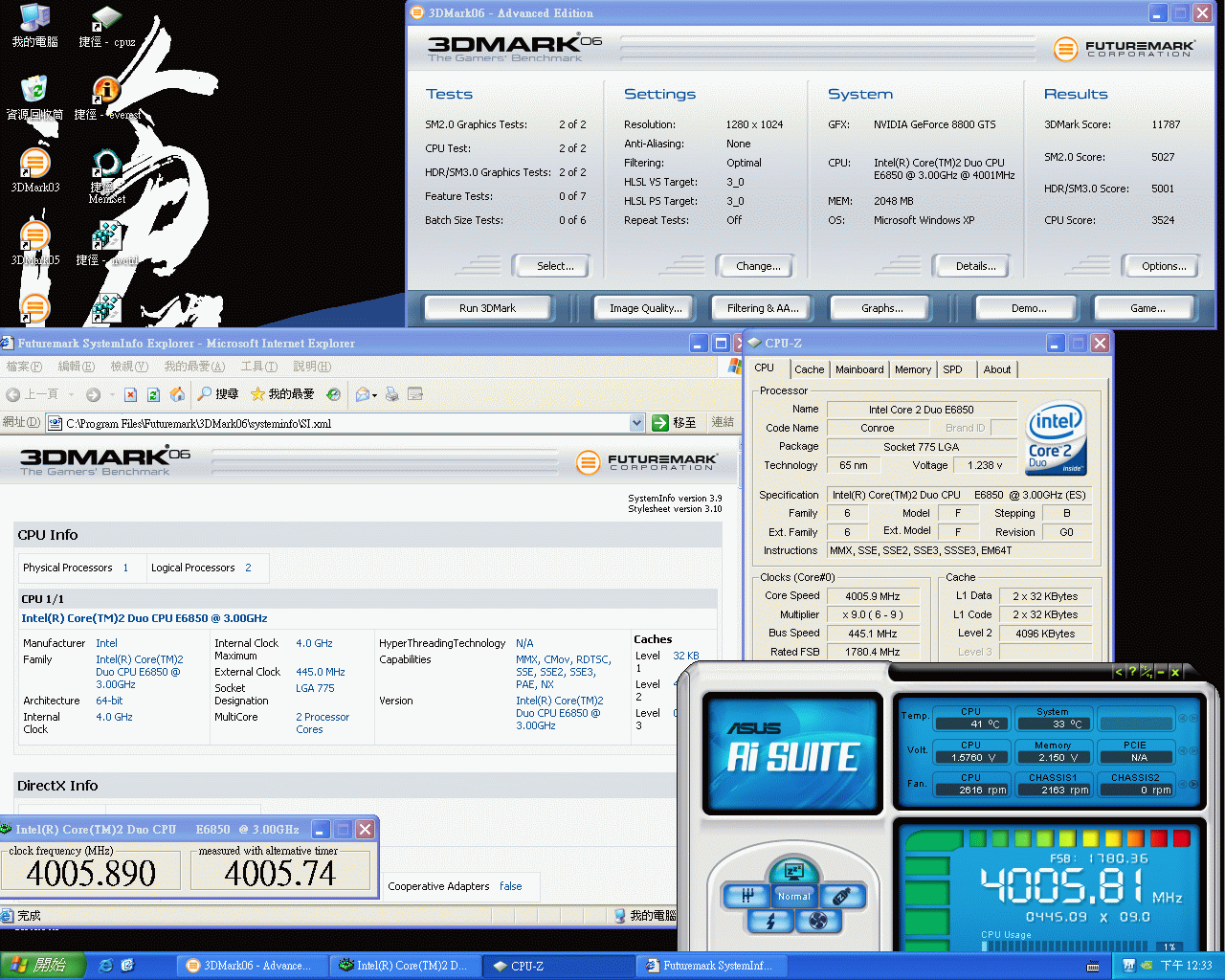Click the next arrow on Fan row in AI Suite
Image resolution: width=1225 pixels, height=980 pixels.
(x=1194, y=784)
